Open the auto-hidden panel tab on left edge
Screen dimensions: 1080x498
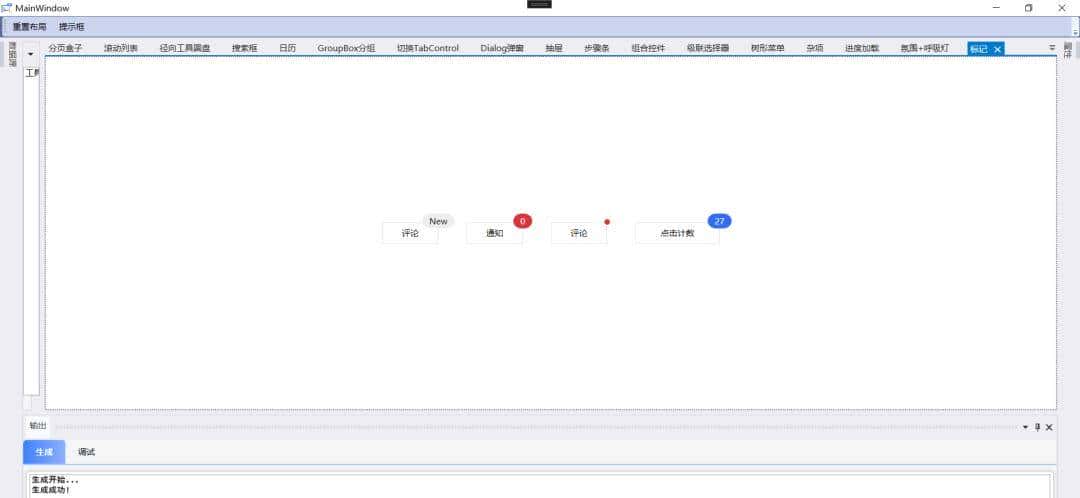(12, 54)
